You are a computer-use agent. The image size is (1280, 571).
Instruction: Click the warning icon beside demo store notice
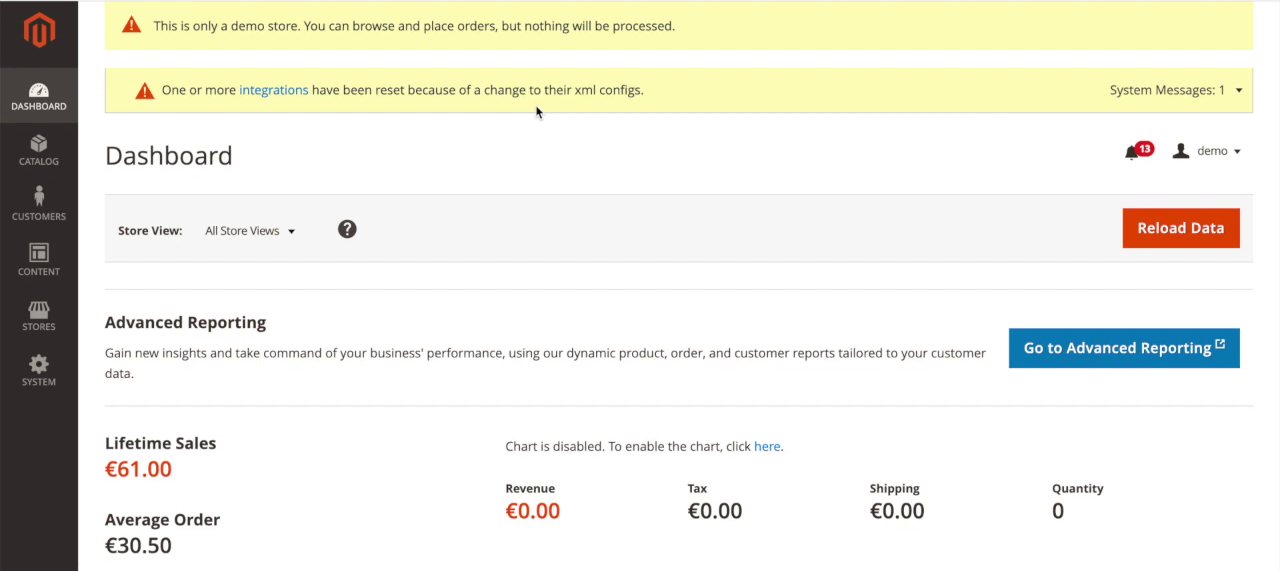click(132, 25)
